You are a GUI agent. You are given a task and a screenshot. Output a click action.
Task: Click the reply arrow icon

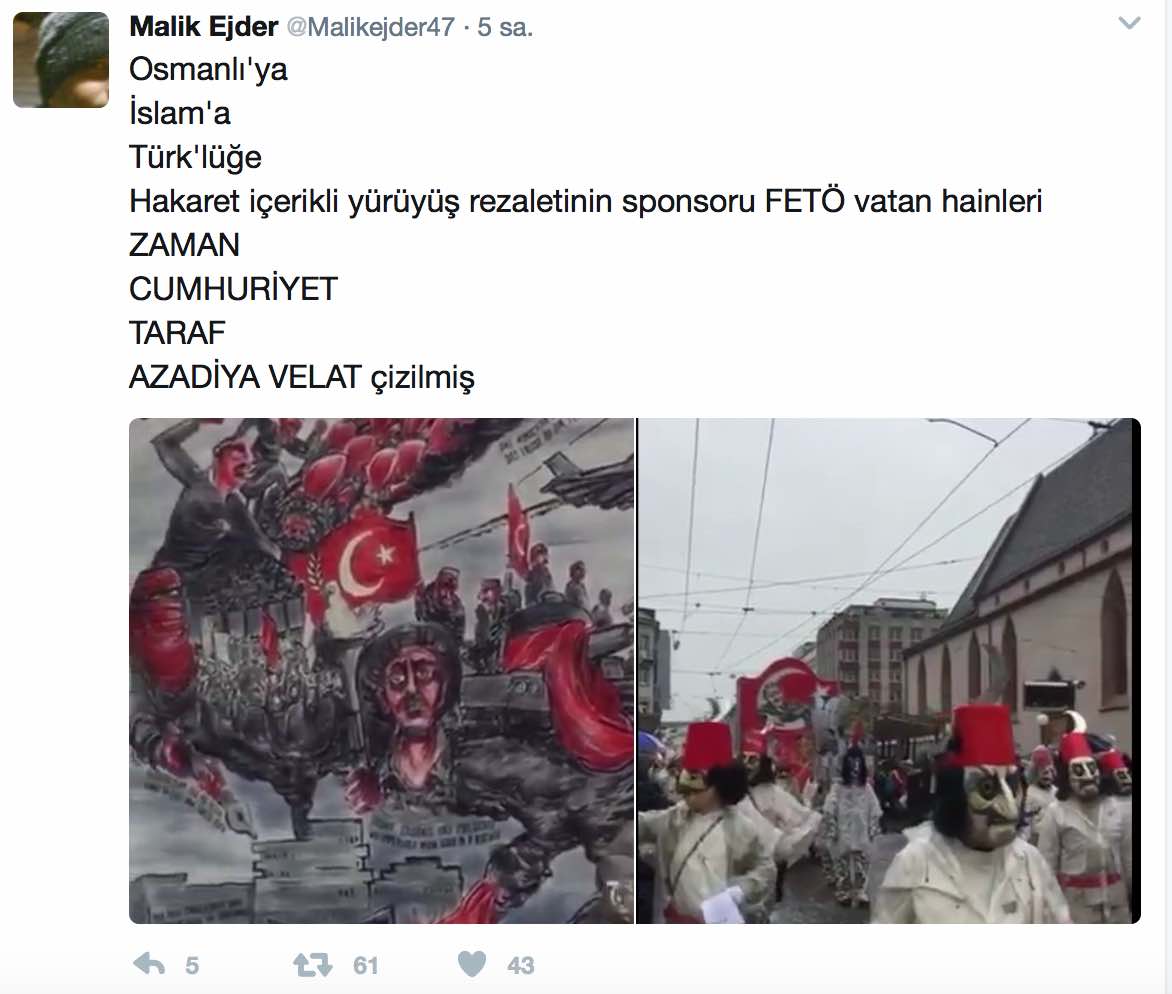tap(149, 965)
